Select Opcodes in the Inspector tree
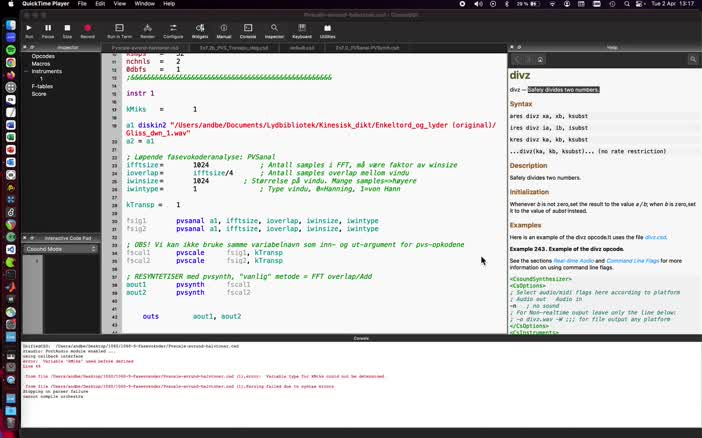The width and height of the screenshot is (702, 438). tap(43, 56)
